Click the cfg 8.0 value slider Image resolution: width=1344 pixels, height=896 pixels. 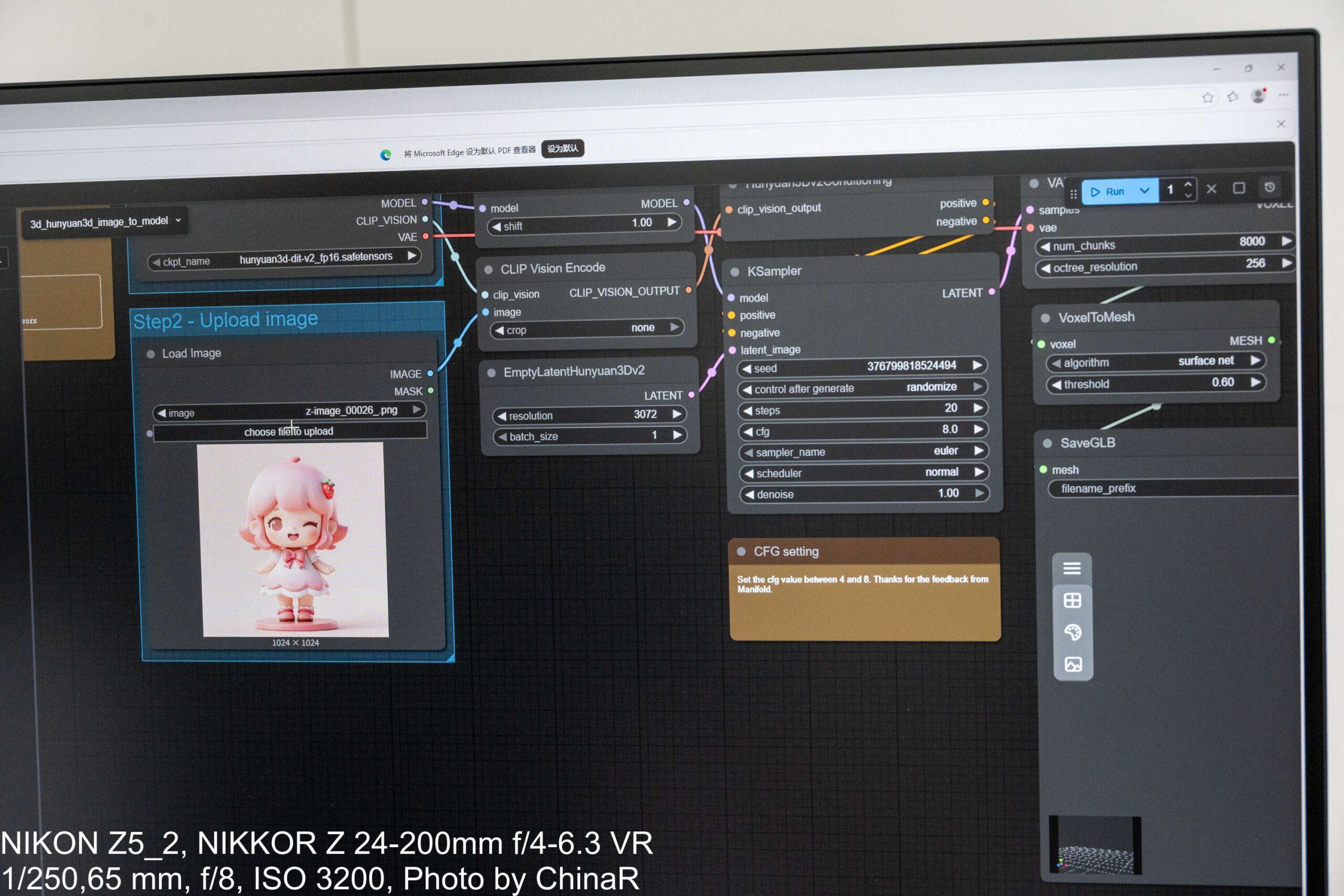click(x=864, y=430)
